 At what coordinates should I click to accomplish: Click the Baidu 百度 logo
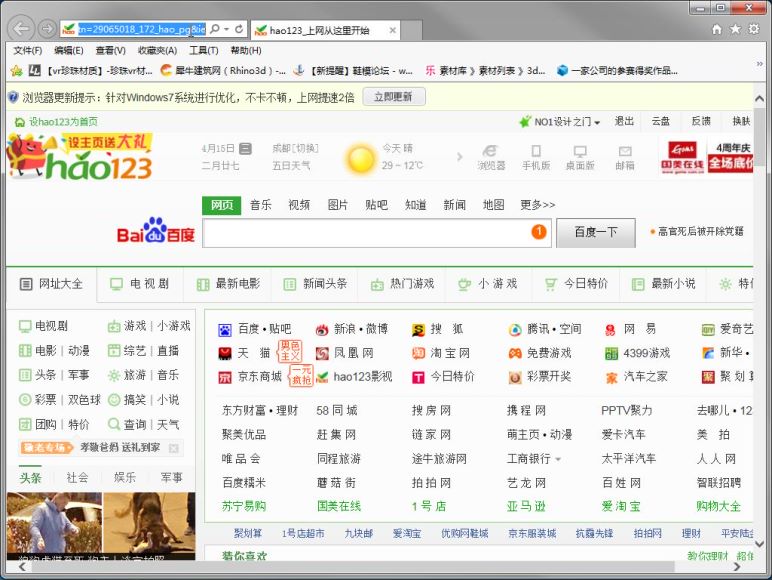[155, 231]
